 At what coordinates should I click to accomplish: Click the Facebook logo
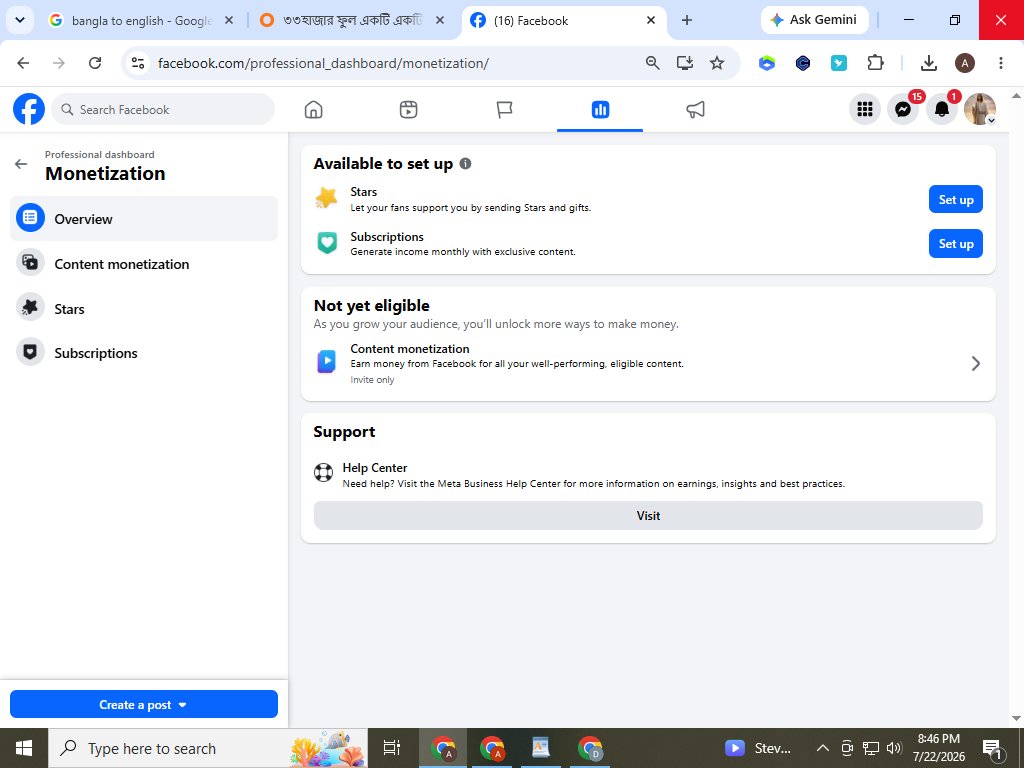(29, 109)
